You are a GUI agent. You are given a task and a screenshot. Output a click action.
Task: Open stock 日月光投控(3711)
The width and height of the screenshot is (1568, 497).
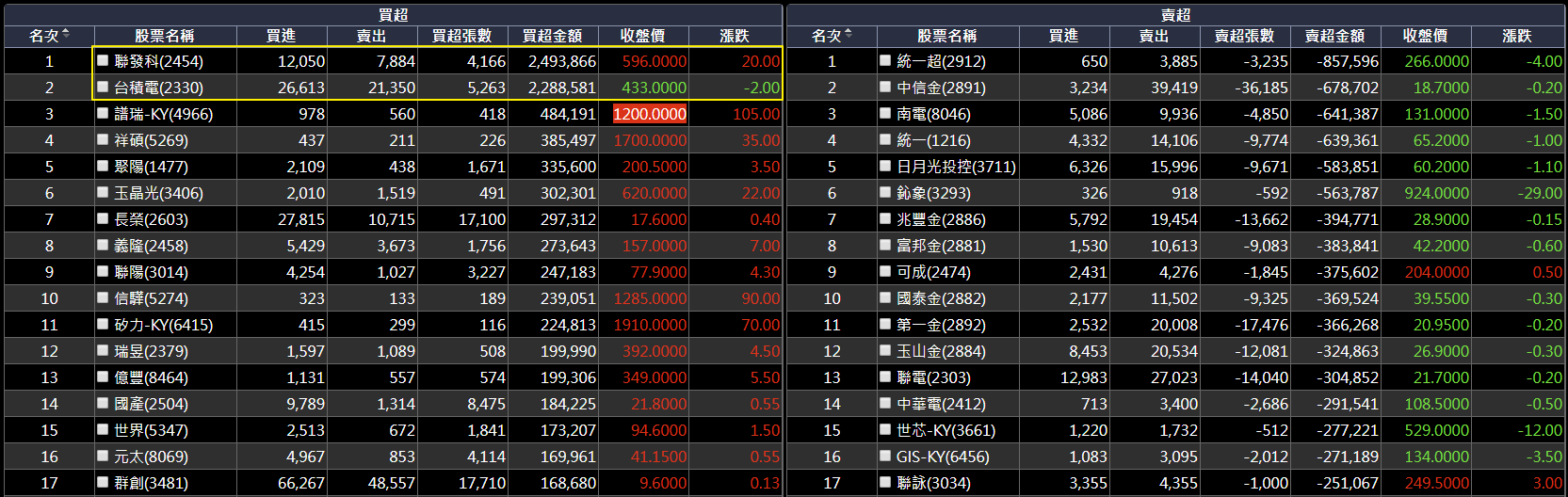point(956,167)
